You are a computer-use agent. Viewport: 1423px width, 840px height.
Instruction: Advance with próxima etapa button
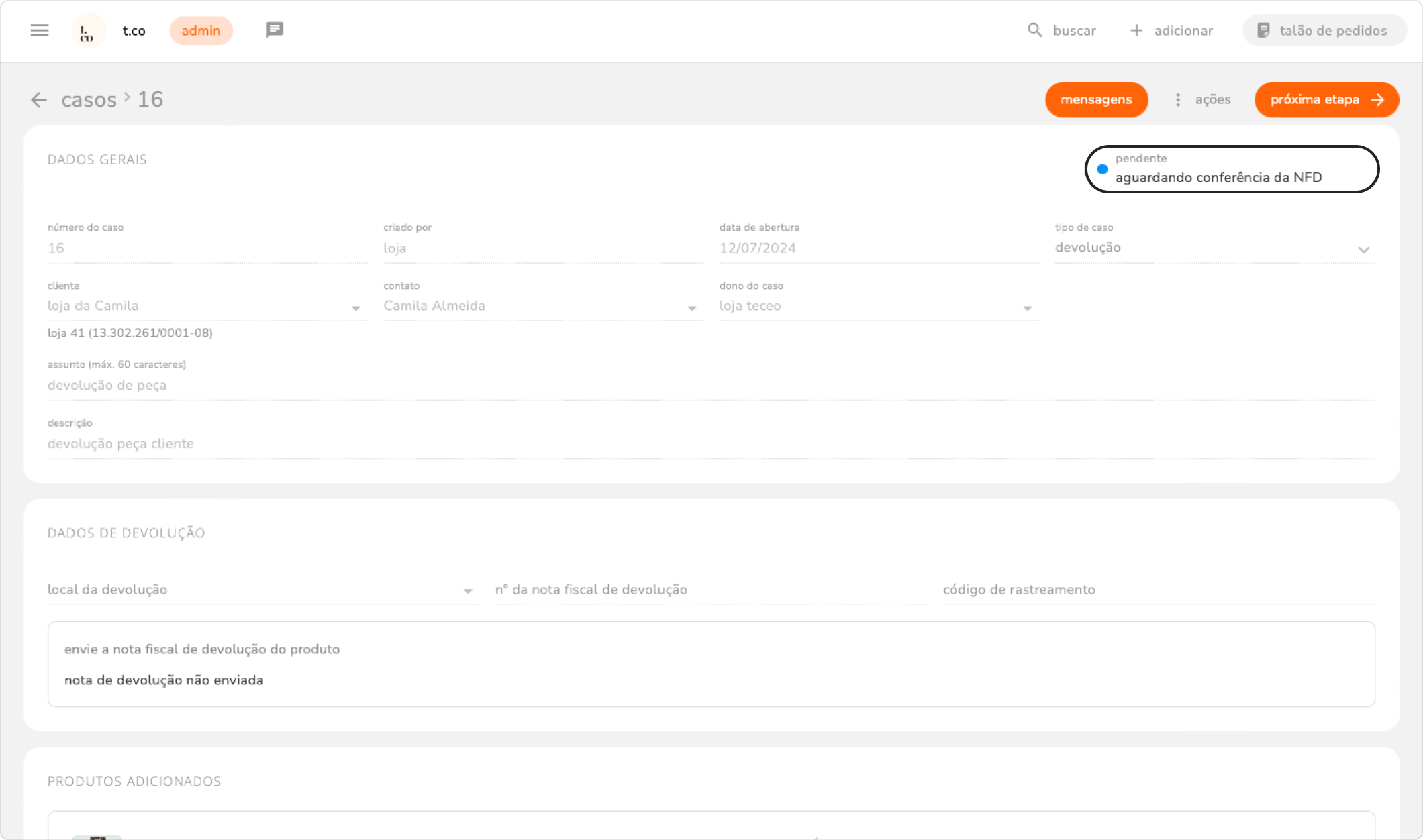(x=1326, y=100)
